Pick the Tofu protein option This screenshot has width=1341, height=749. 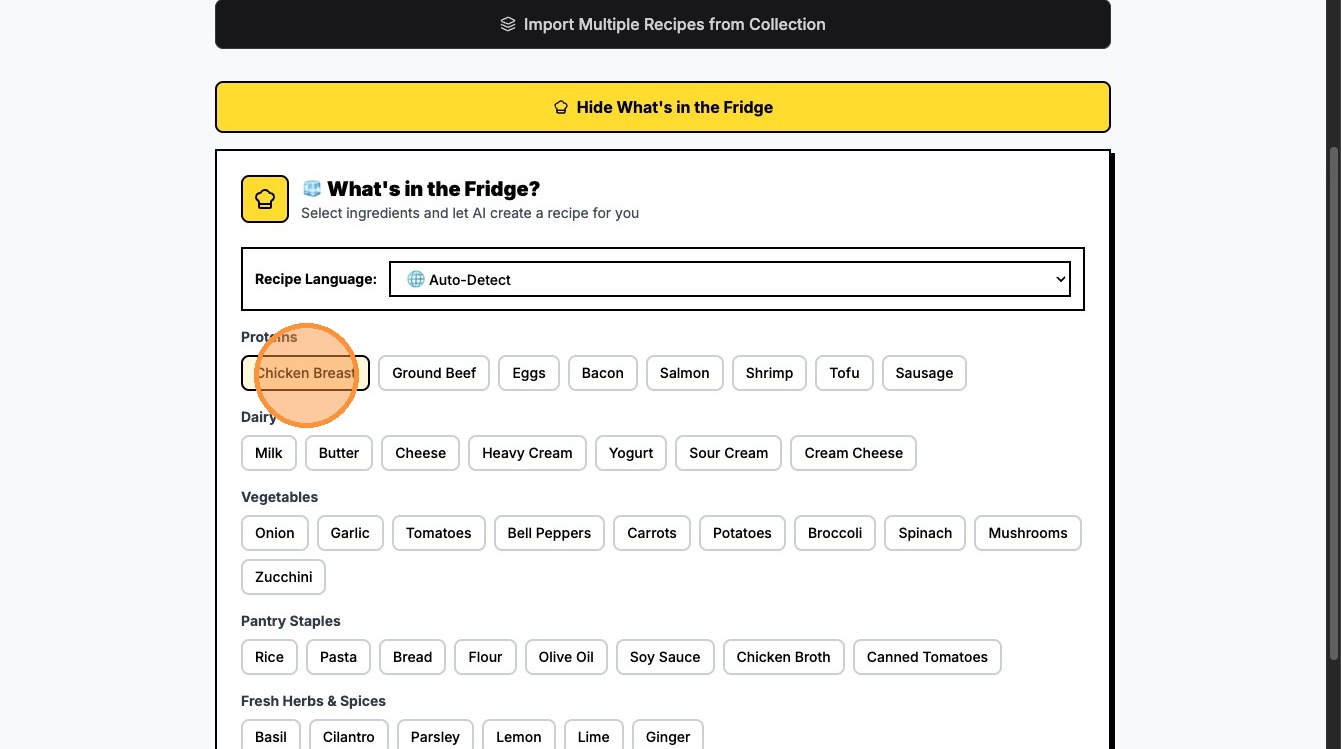(x=844, y=373)
